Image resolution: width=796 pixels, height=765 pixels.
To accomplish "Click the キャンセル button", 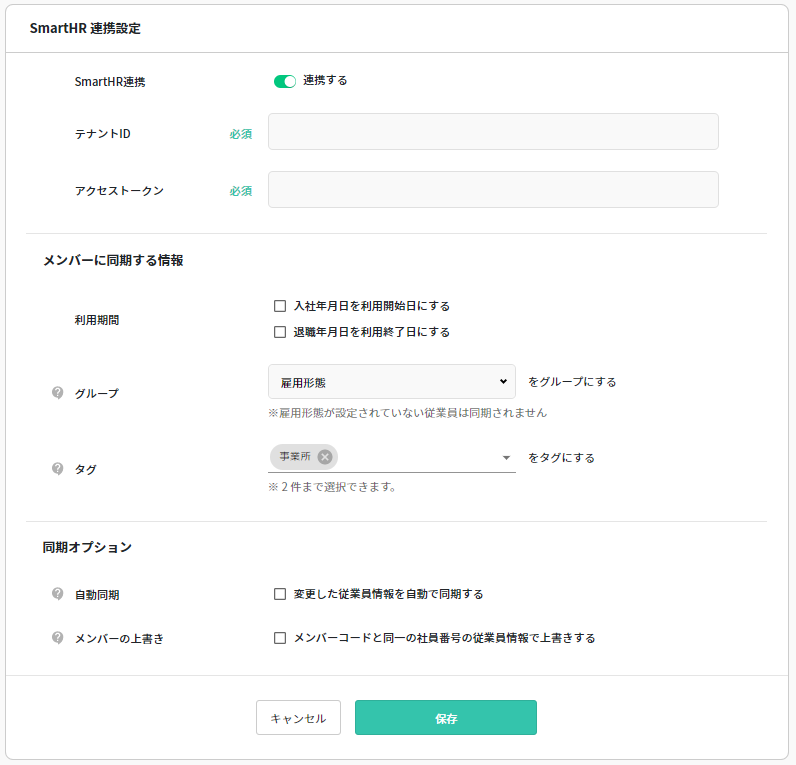I will (298, 718).
